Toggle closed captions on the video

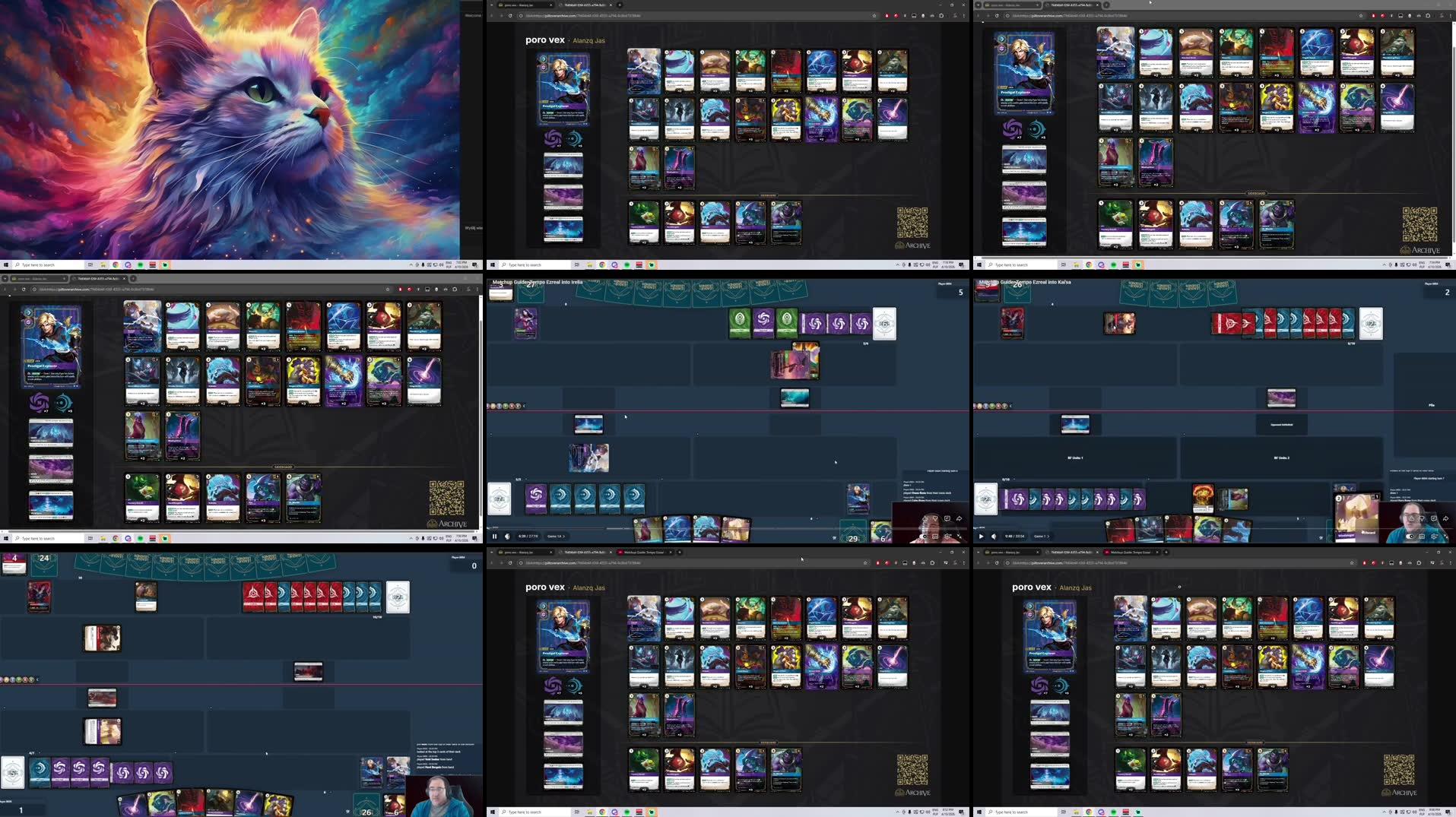935,536
